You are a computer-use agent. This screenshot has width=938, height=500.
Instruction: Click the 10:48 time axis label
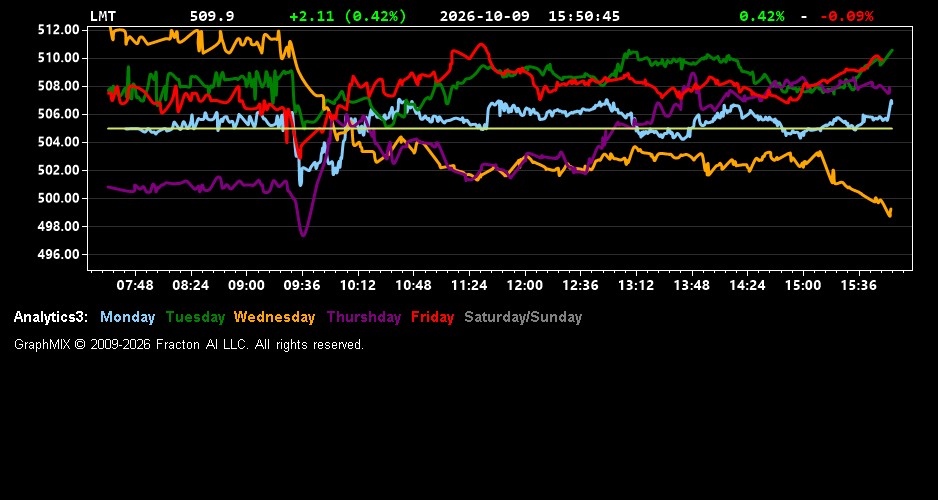point(413,285)
